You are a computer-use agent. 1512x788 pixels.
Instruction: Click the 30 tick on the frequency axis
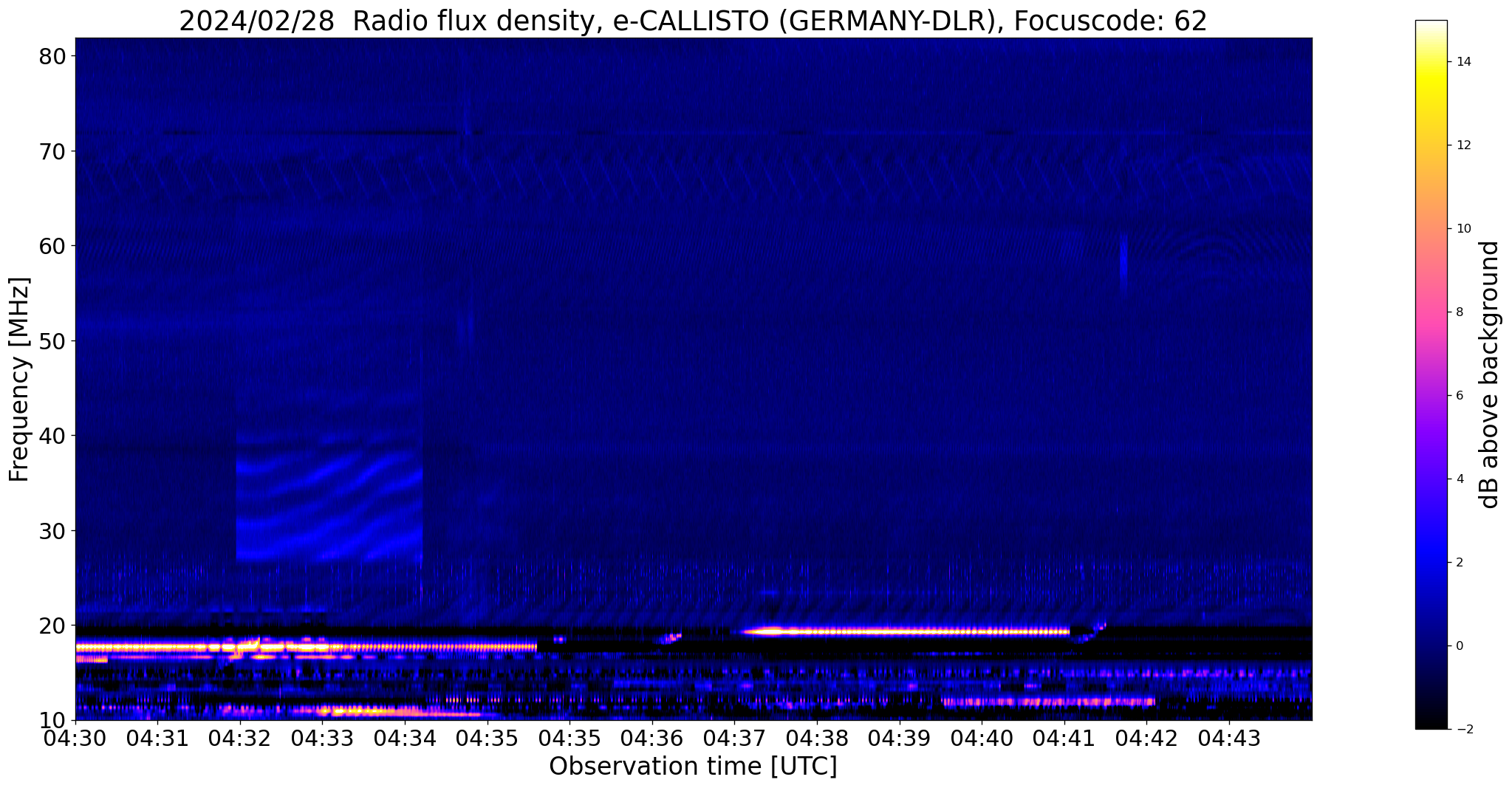[53, 530]
